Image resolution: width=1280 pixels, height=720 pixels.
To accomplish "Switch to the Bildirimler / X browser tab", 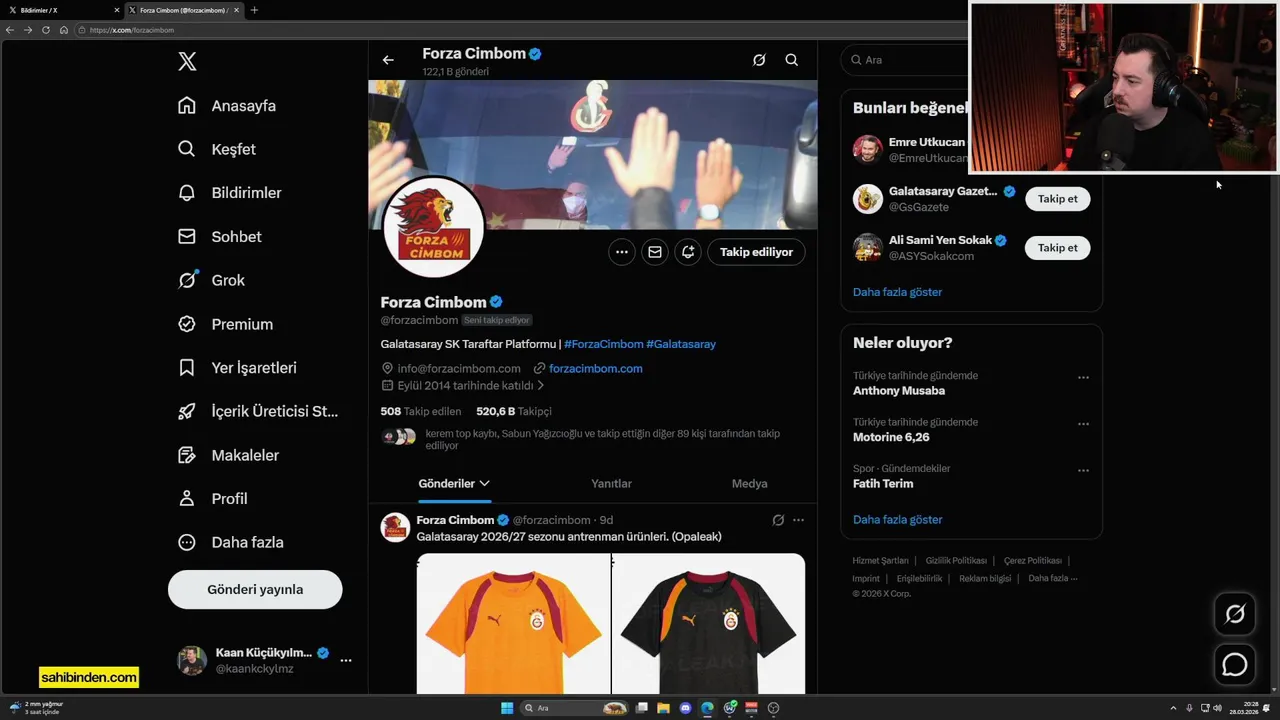I will (x=62, y=10).
